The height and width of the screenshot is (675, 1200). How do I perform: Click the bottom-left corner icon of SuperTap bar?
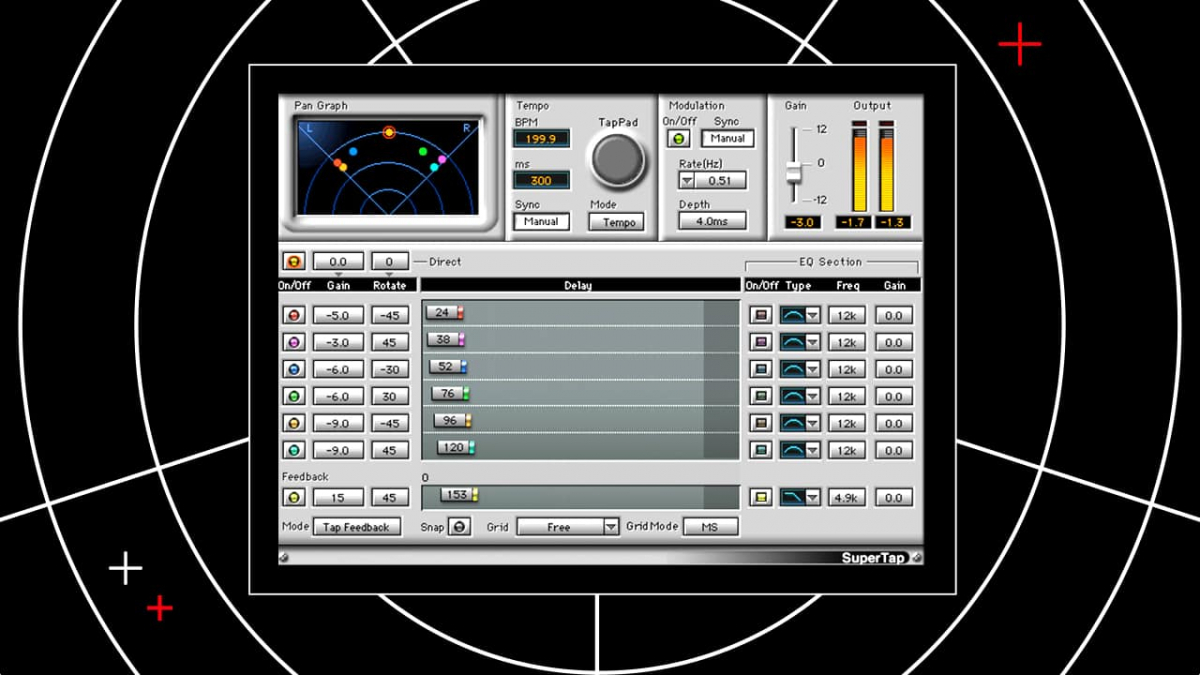tap(285, 558)
